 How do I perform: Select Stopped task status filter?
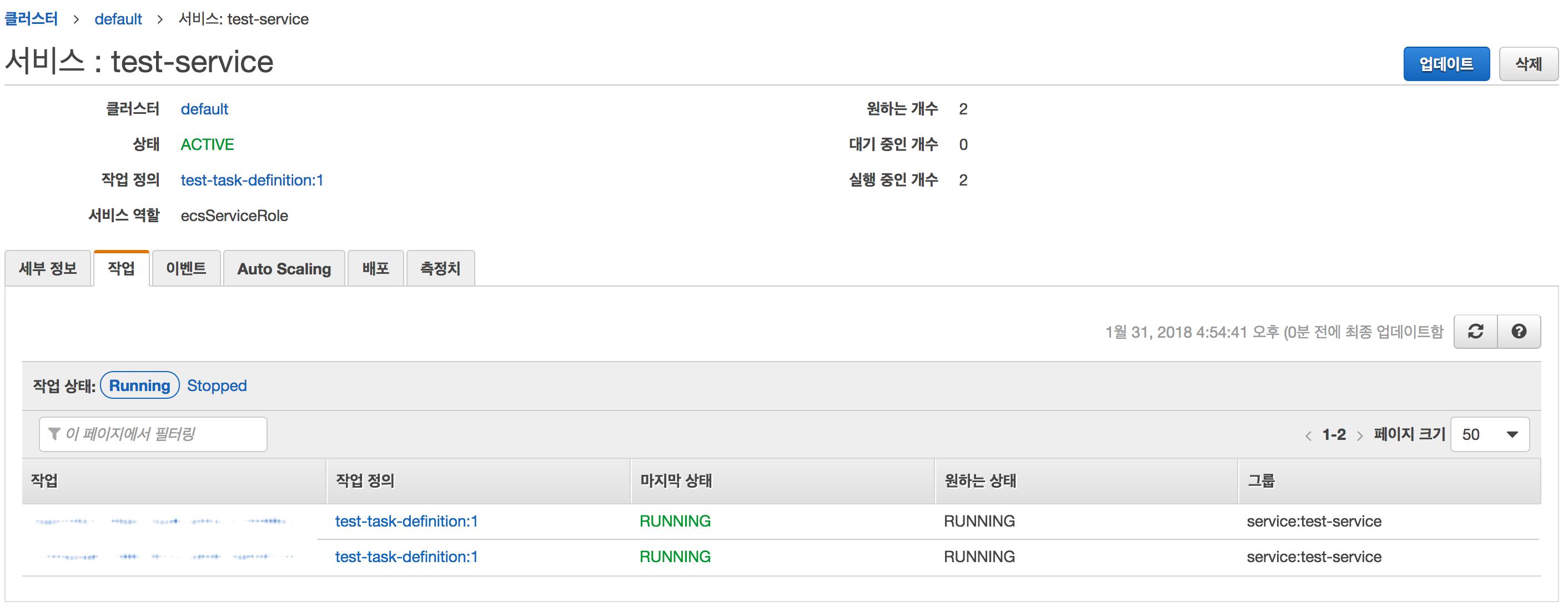pos(217,385)
